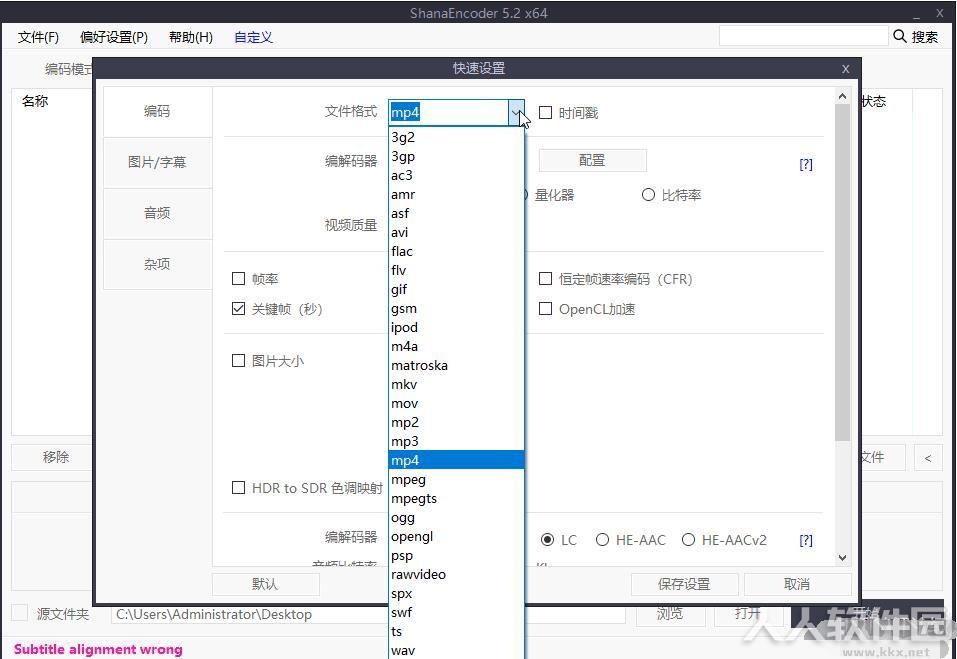Switch to the Encoding (编码) tab
This screenshot has height=659, width=957.
point(157,111)
